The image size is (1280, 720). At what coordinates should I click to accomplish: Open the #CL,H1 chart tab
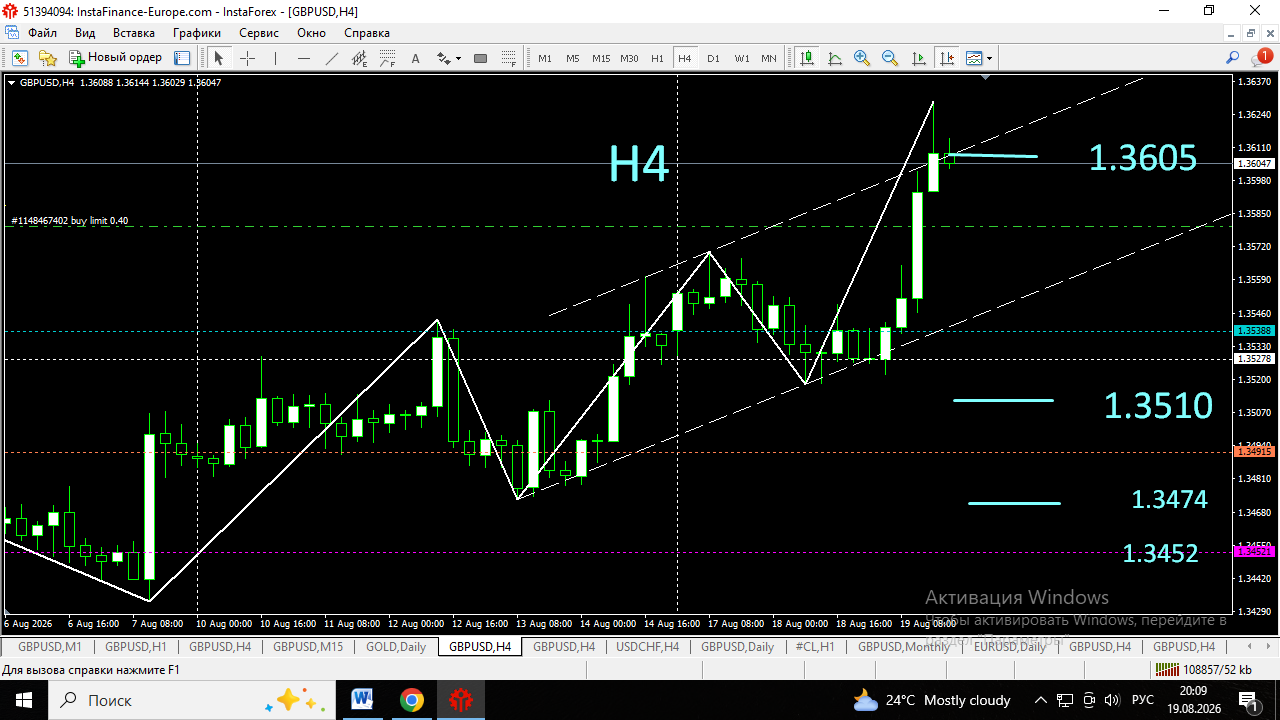pyautogui.click(x=815, y=647)
